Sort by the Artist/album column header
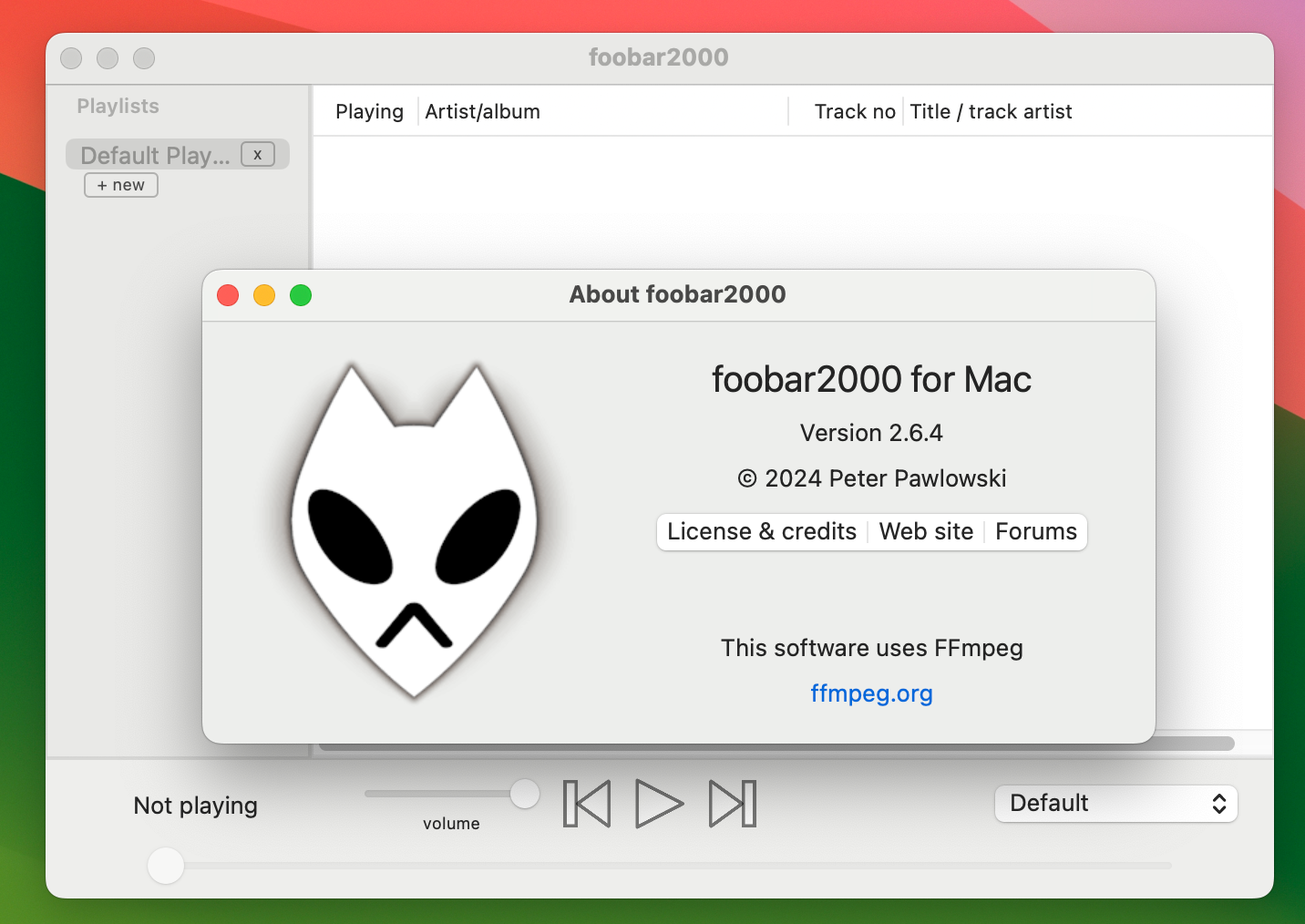1305x924 pixels. pos(483,110)
